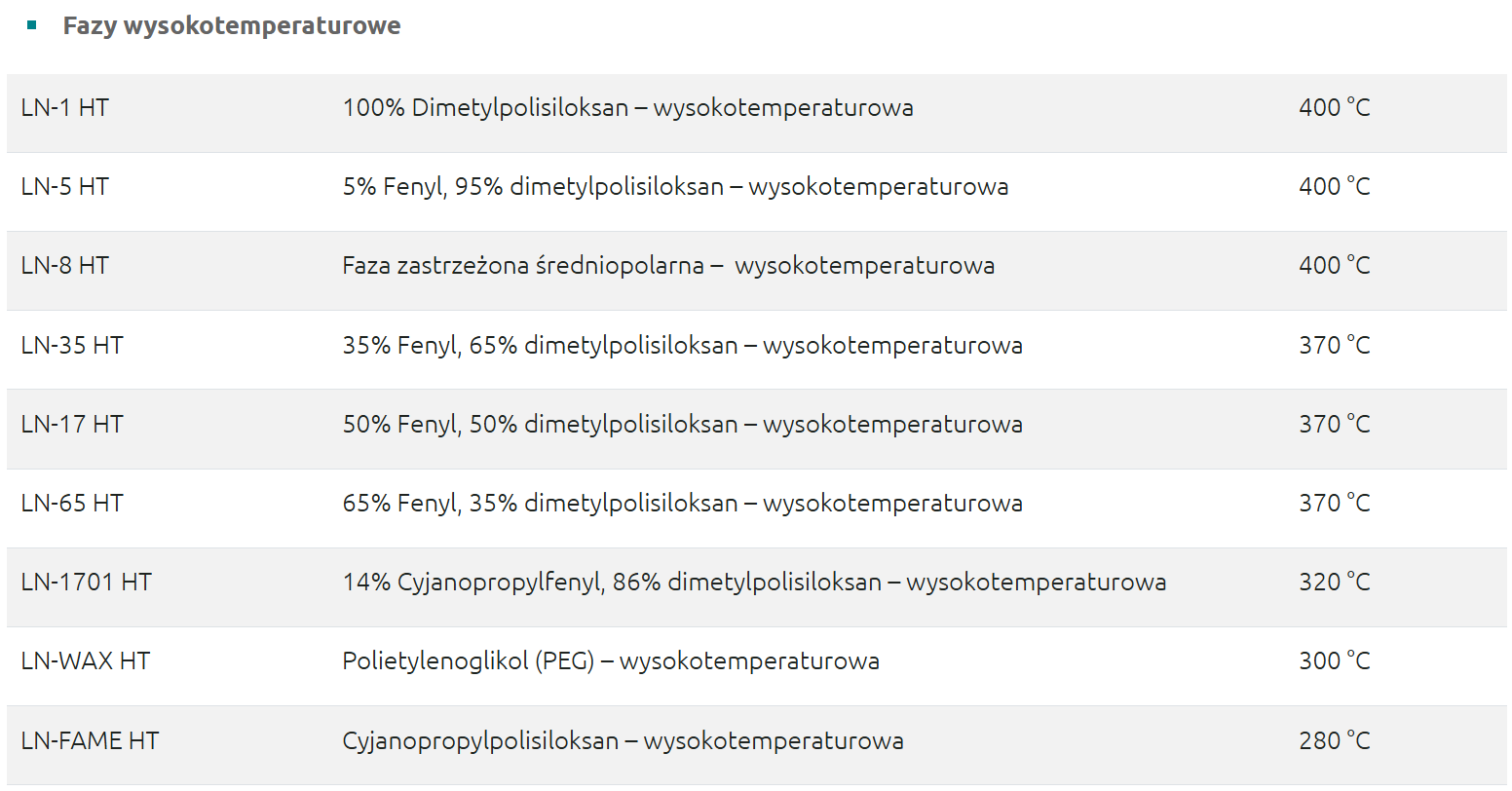Click the 100% Dimetylpolisiloksan description
This screenshot has height=791, width=1512.
click(x=627, y=107)
